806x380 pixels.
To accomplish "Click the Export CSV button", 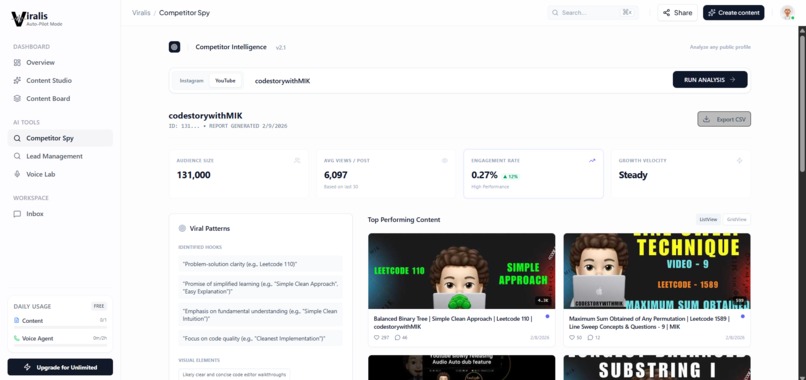I will click(724, 119).
